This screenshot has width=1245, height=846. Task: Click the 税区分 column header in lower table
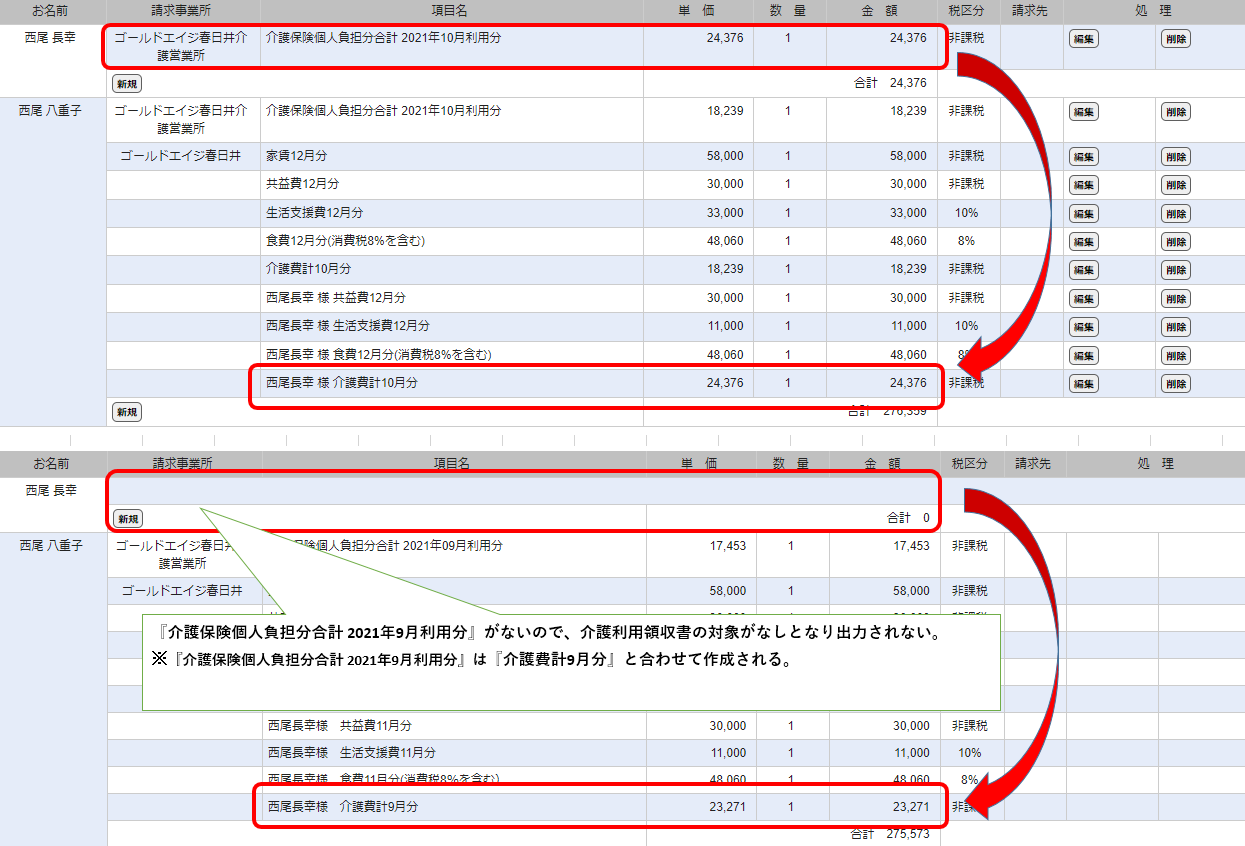coord(969,464)
